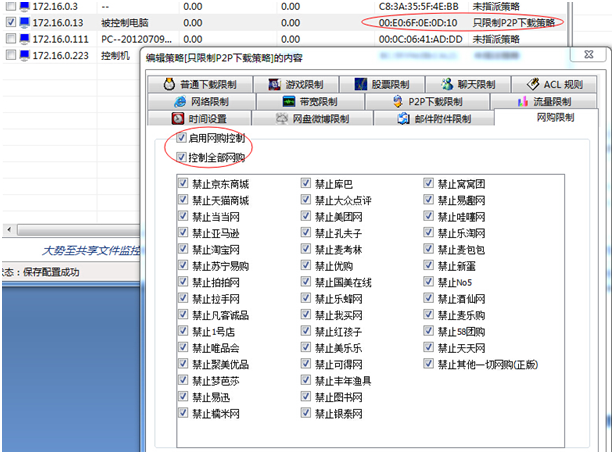
Task: Uncheck 禁止亚马逊 option
Action: (183, 233)
